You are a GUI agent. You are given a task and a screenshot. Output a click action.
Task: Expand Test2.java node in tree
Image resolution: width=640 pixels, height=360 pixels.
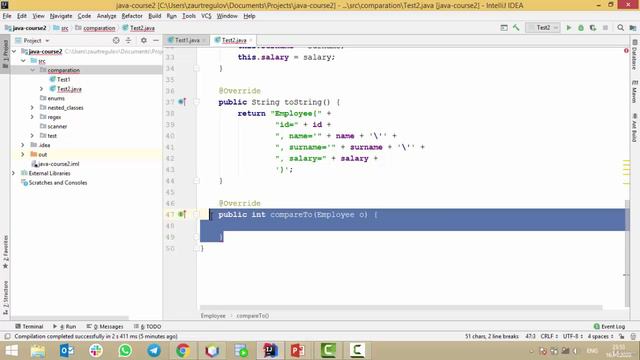tap(42, 89)
